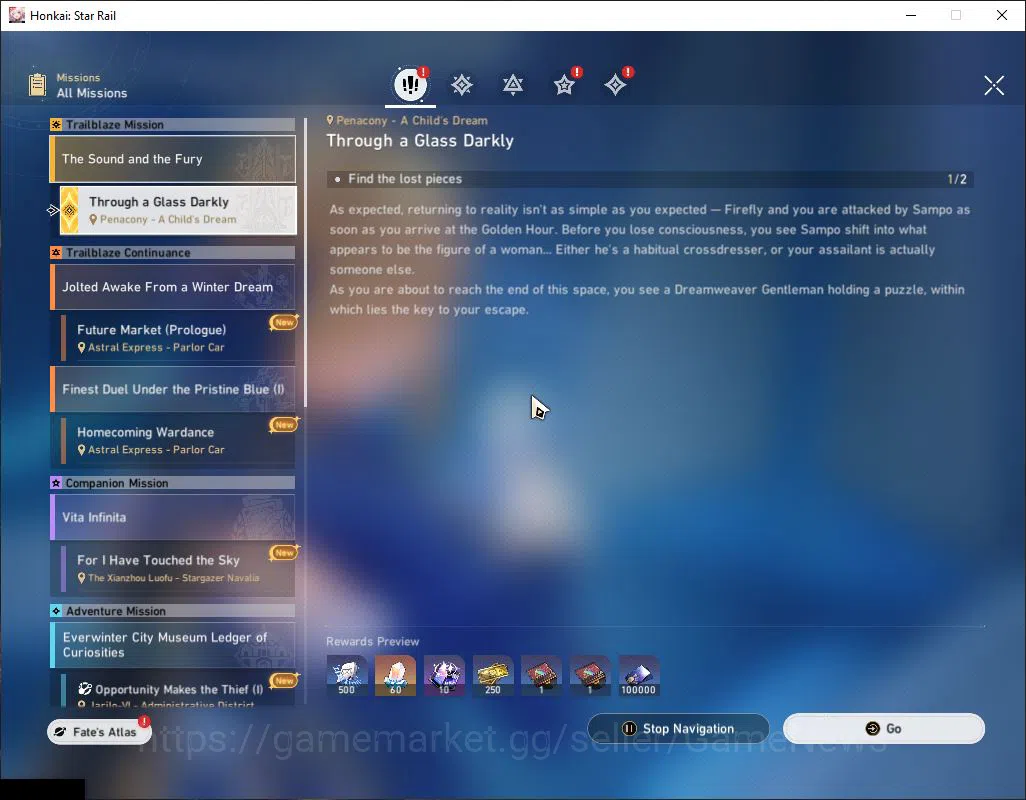Switch to the Trailblaze Continuance filter tab
Image resolution: width=1026 pixels, height=800 pixels.
pyautogui.click(x=513, y=85)
